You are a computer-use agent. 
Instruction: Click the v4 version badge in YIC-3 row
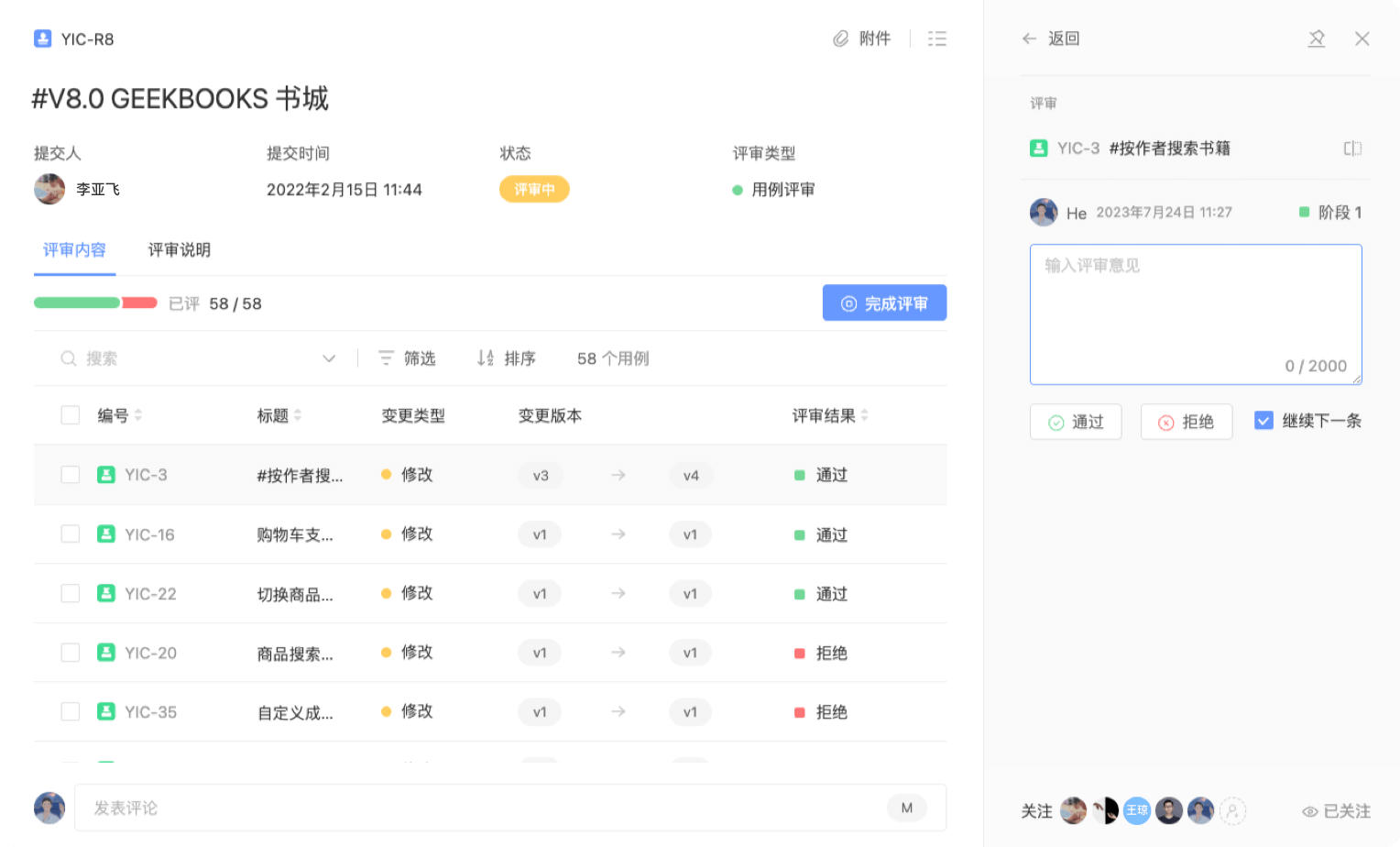tap(691, 475)
